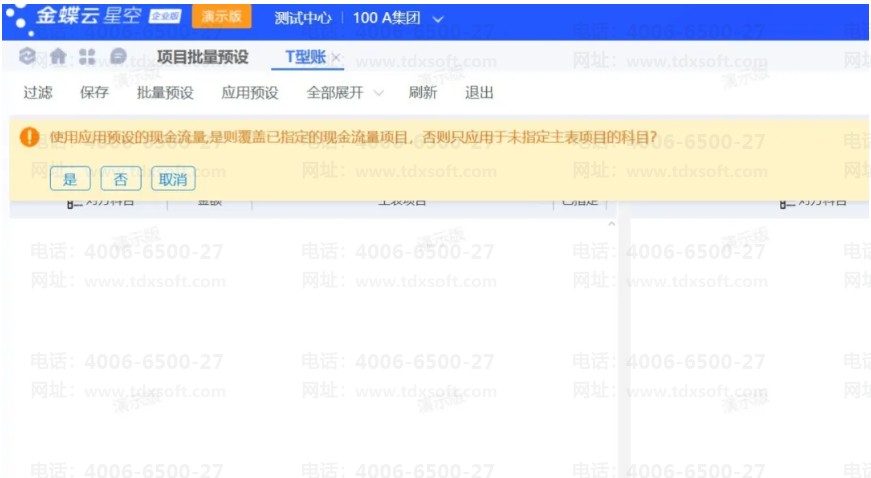Click 批量预设 in the toolbar
This screenshot has height=478, width=871.
166,92
